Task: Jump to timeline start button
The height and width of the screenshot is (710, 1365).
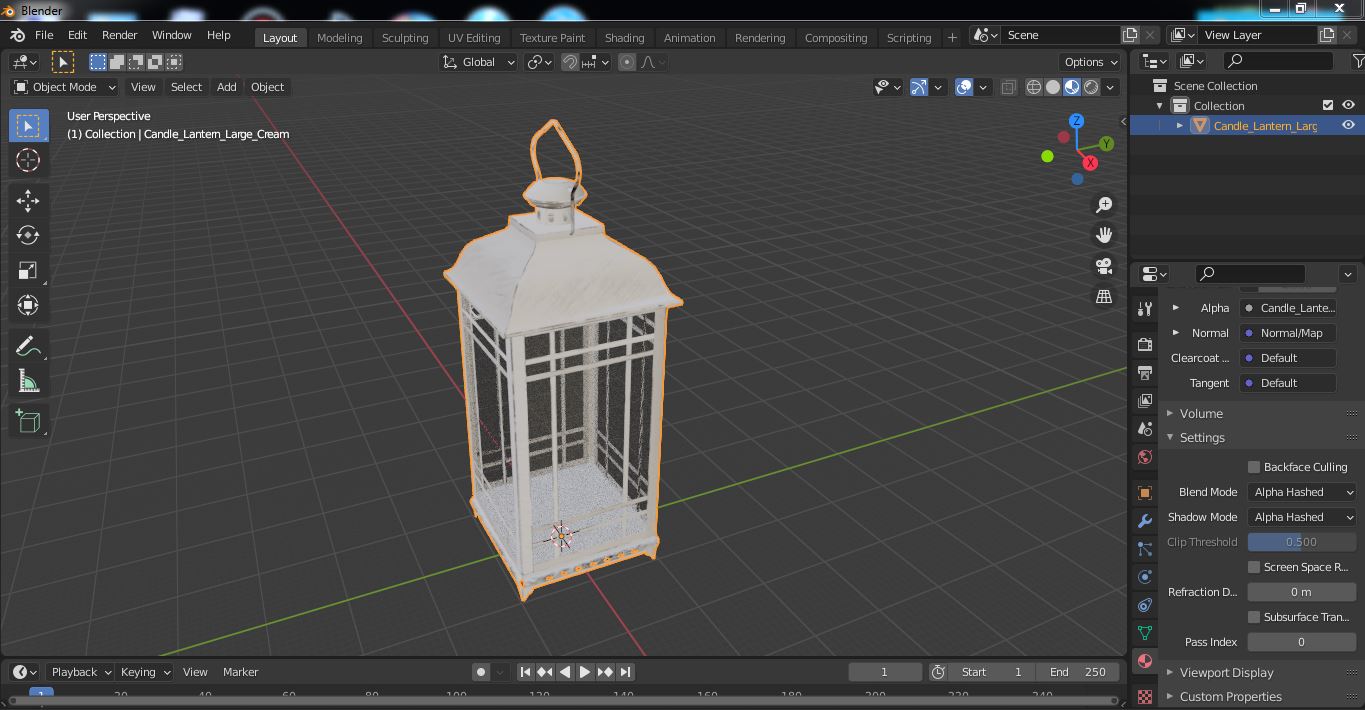Action: 525,672
